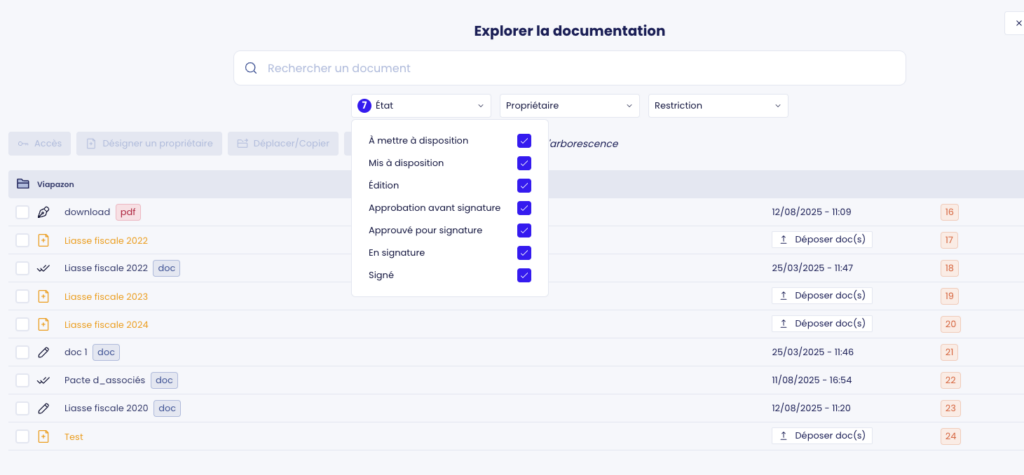
Task: Select the checkbox for Liasse fiscale 2020 row
Action: click(22, 408)
